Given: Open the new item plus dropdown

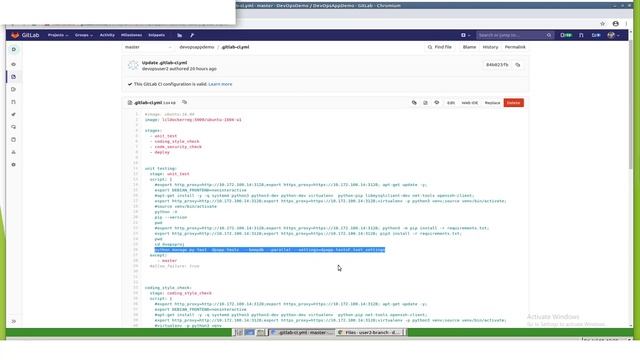Looking at the screenshot, I should (465, 36).
